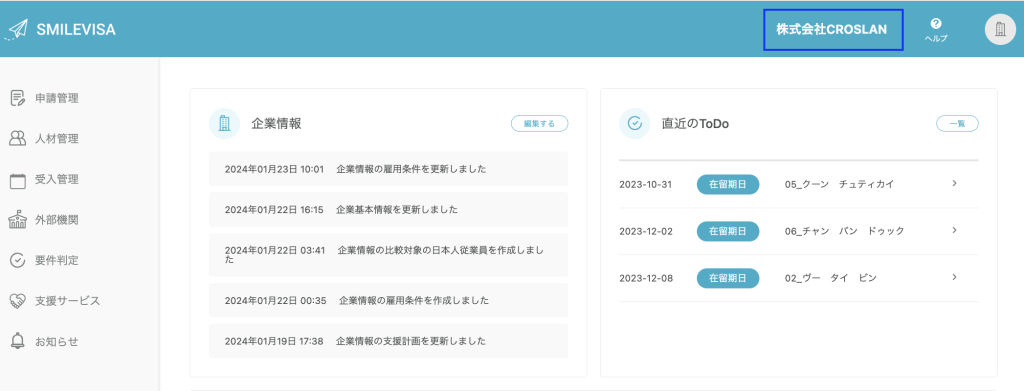1024x391 pixels.
Task: Click the 要件判定 checkmark icon in the sidebar
Action: click(x=18, y=260)
